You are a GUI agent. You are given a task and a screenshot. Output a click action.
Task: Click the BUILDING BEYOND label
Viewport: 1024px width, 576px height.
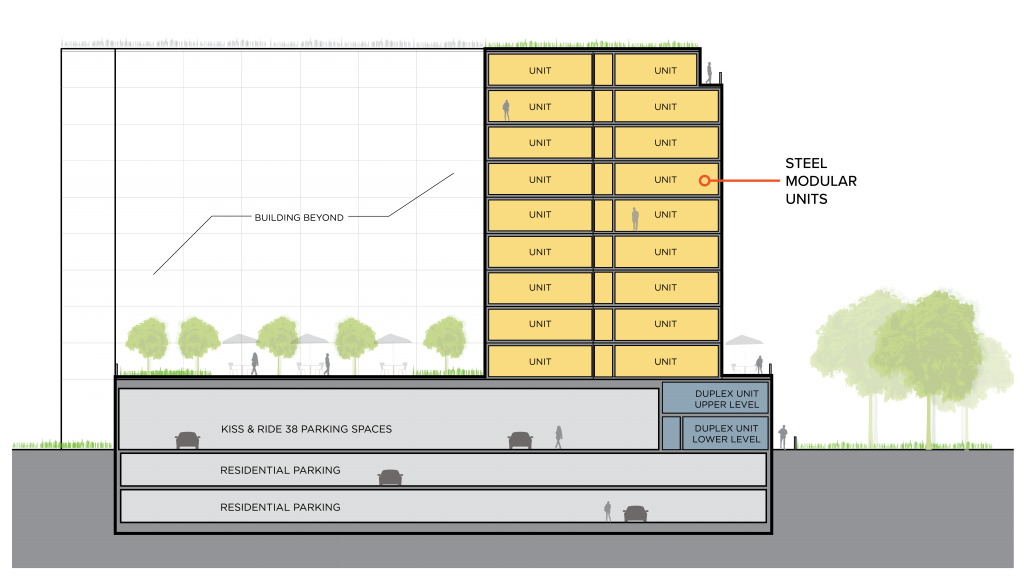coord(299,217)
